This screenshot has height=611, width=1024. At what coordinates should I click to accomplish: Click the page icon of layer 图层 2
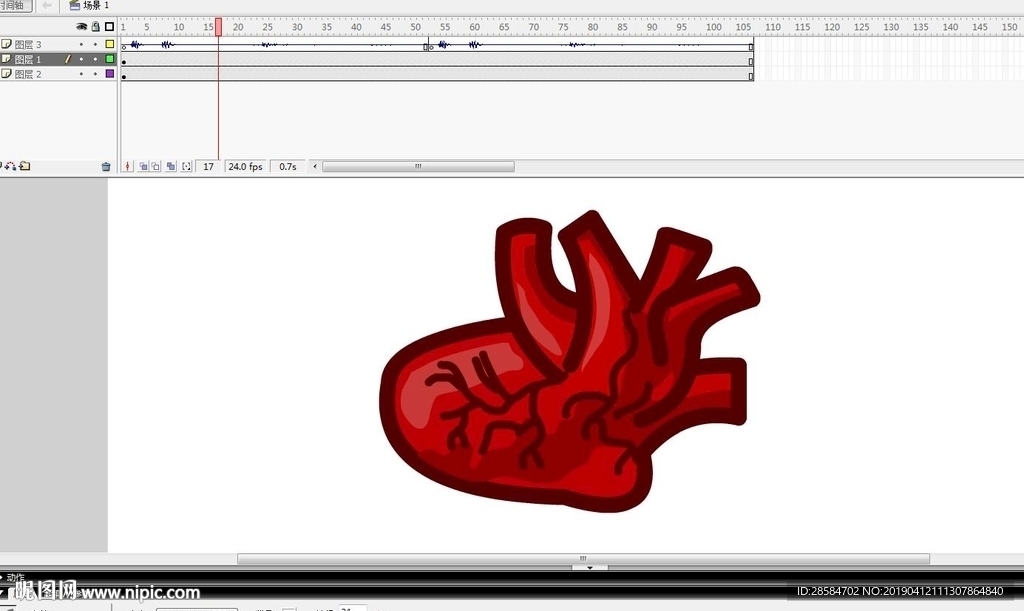point(6,74)
